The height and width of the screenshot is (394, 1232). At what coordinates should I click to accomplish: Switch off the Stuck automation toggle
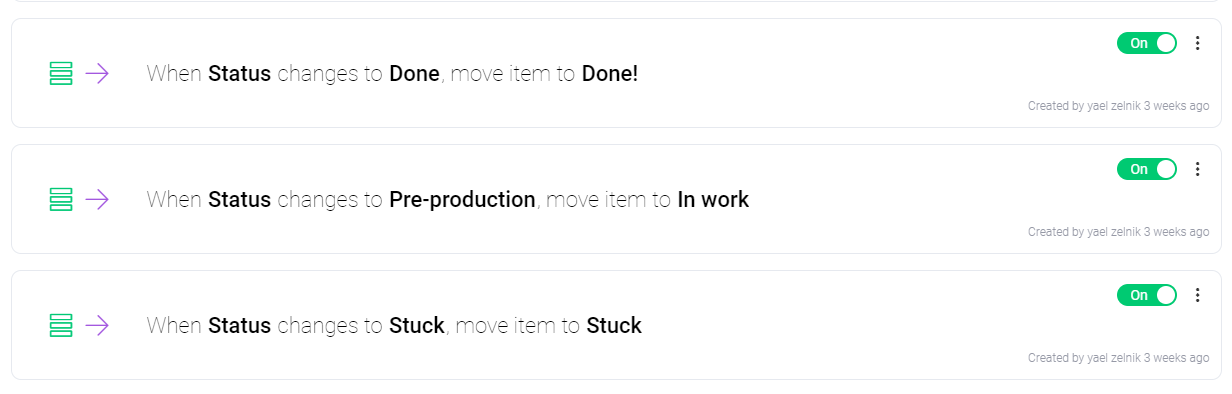pyautogui.click(x=1147, y=295)
